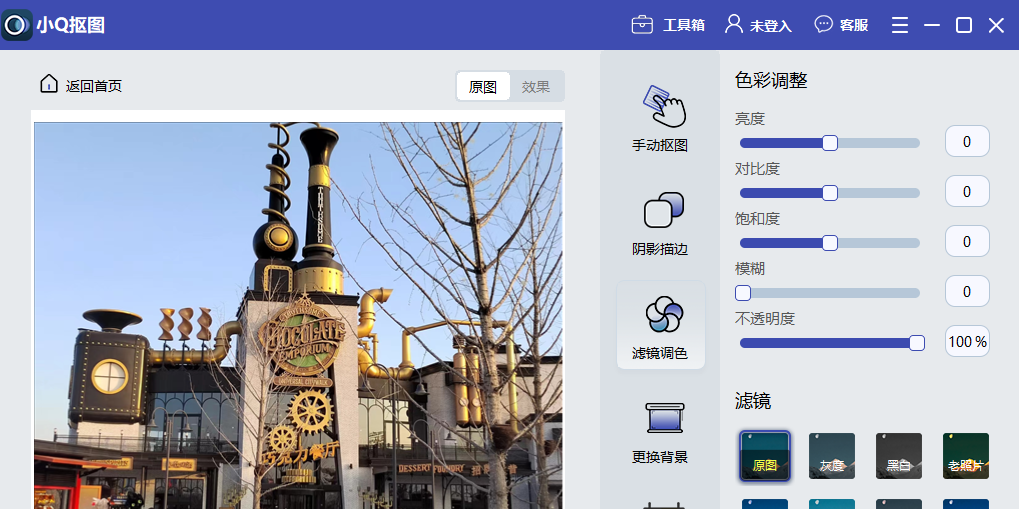Viewport: 1019px width, 509px height.
Task: Click the 模糊 value input field
Action: 967,291
